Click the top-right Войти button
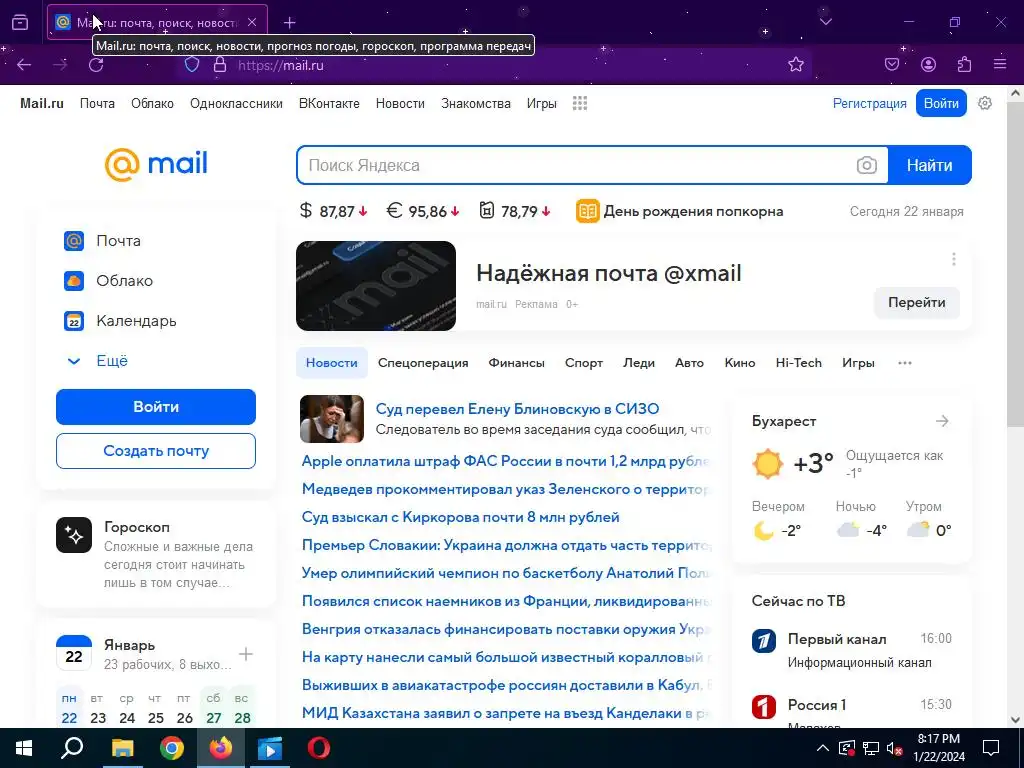Image resolution: width=1024 pixels, height=768 pixels. coord(941,103)
